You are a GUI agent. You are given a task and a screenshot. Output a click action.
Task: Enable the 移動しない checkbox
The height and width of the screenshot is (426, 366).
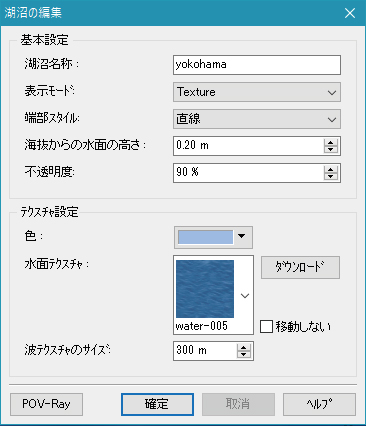266,327
